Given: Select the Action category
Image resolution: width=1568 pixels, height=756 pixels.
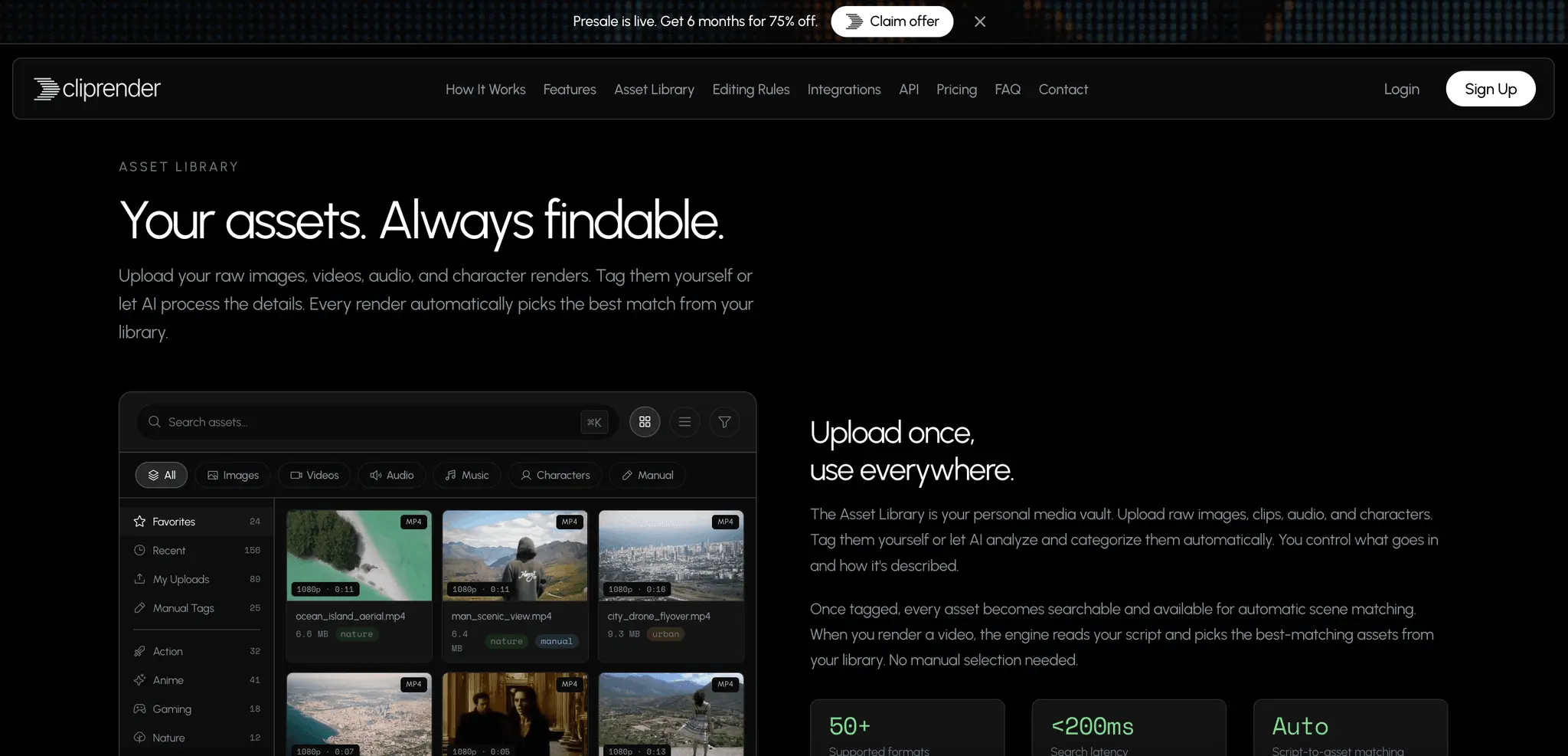Looking at the screenshot, I should pyautogui.click(x=197, y=651).
